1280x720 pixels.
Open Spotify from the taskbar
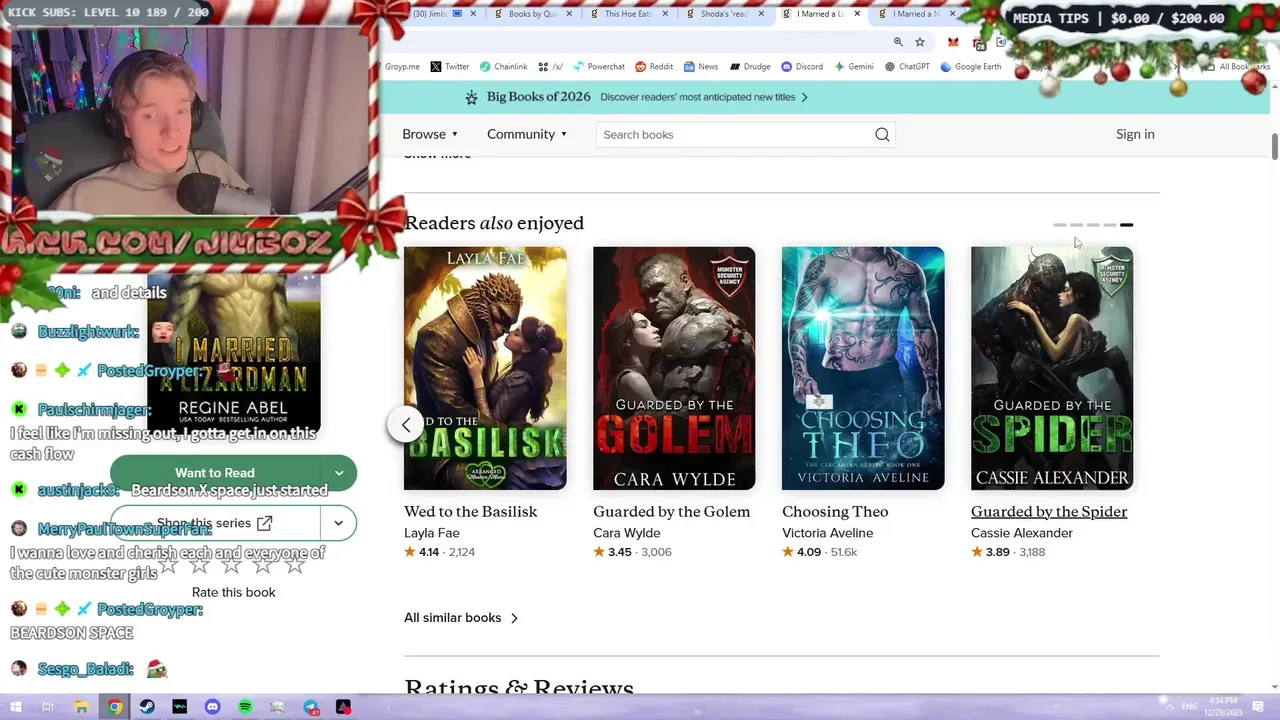coord(245,707)
